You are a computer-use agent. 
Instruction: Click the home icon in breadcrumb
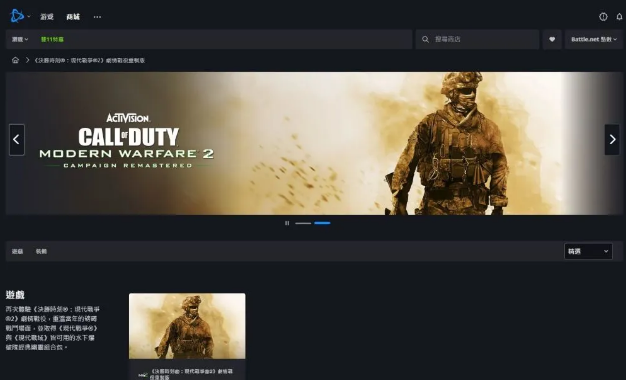pyautogui.click(x=15, y=60)
